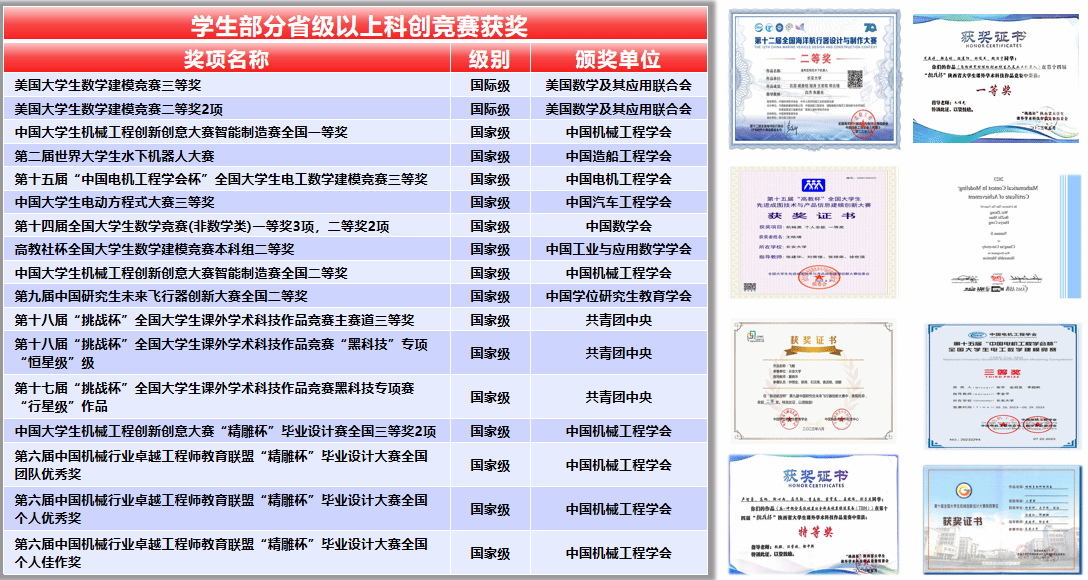Select the 第十七届挑战杯 行星级作品 entry
Image resolution: width=1088 pixels, height=580 pixels.
coord(214,397)
